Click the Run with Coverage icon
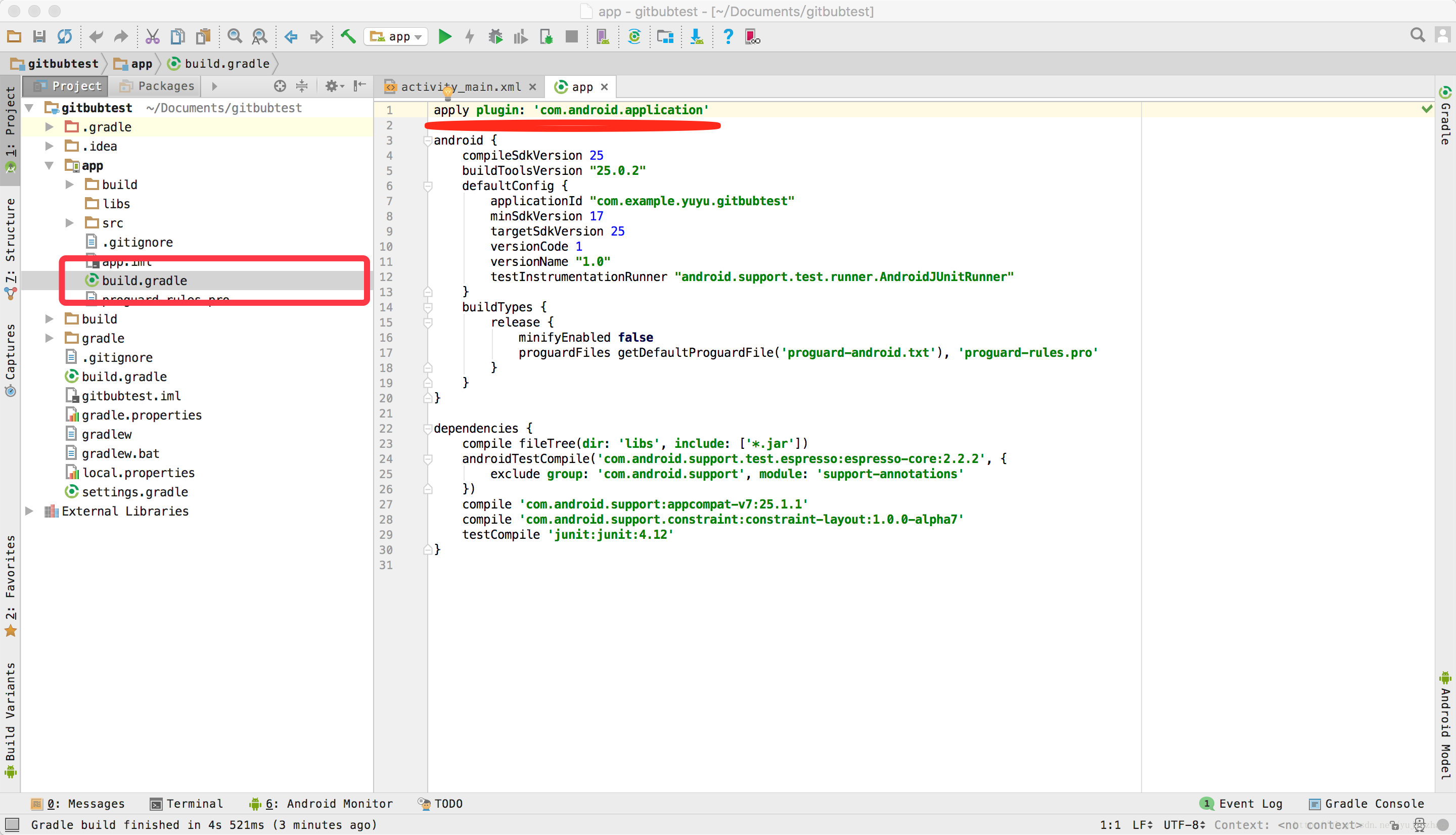 (521, 37)
